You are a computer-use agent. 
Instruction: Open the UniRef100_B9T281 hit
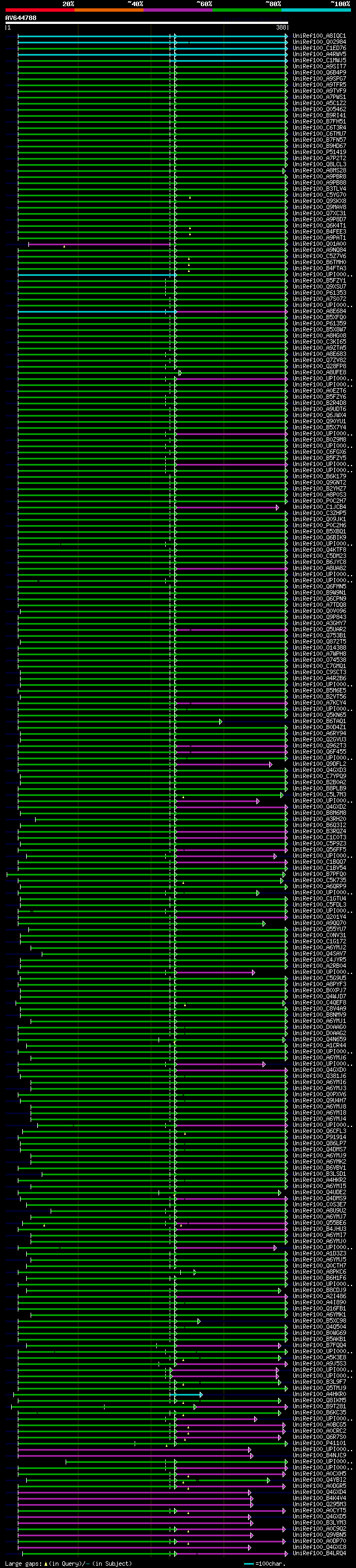pyautogui.click(x=319, y=1407)
